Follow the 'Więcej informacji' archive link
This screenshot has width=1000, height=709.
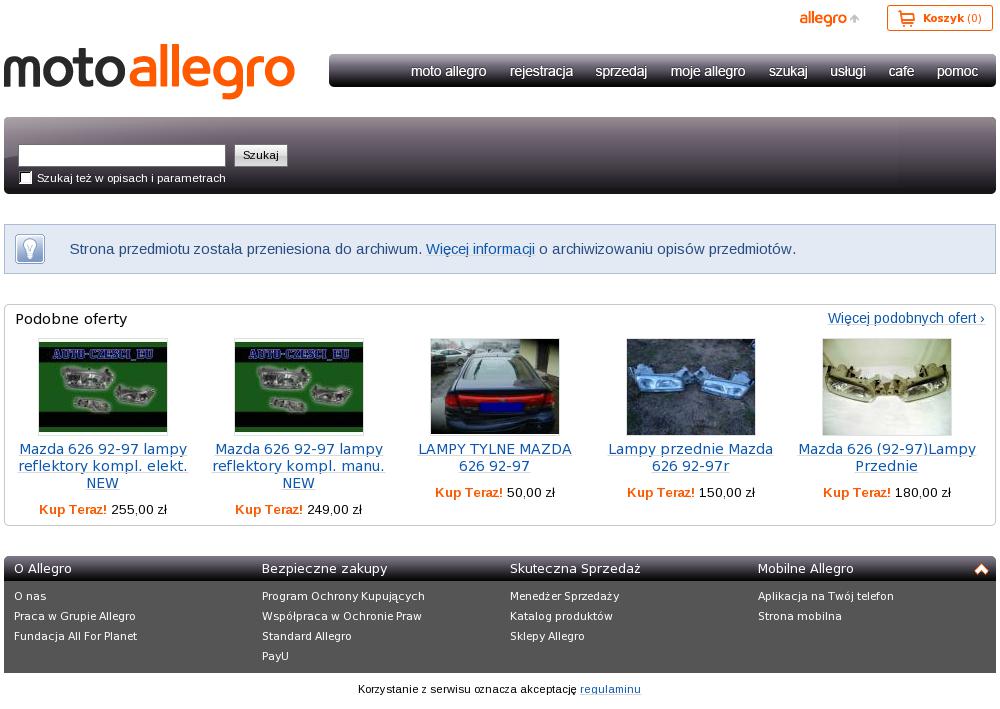click(480, 249)
